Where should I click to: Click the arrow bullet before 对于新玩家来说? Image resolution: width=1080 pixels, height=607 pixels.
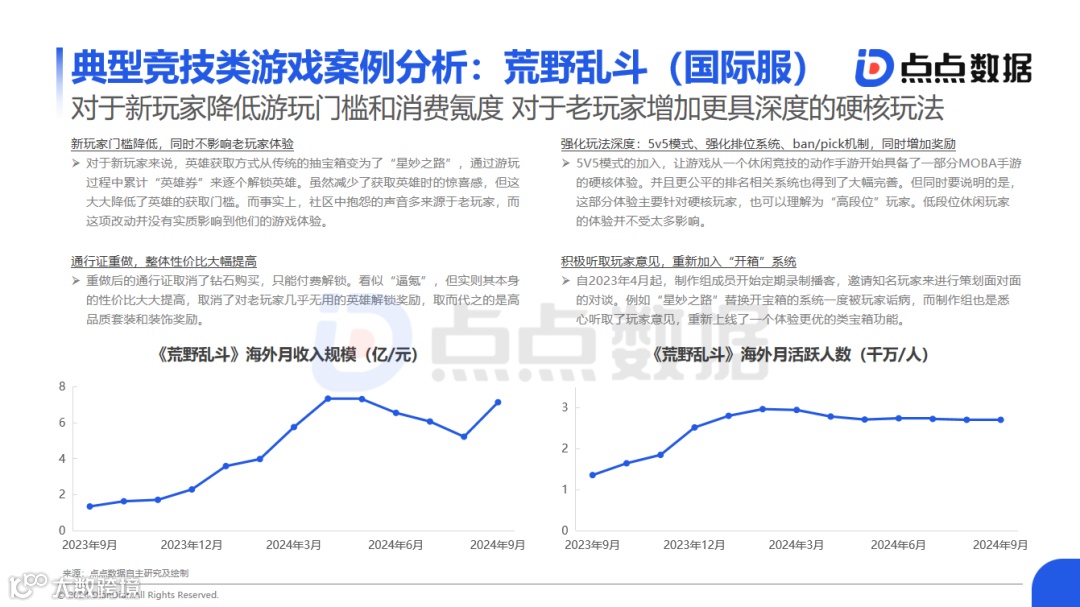76,163
